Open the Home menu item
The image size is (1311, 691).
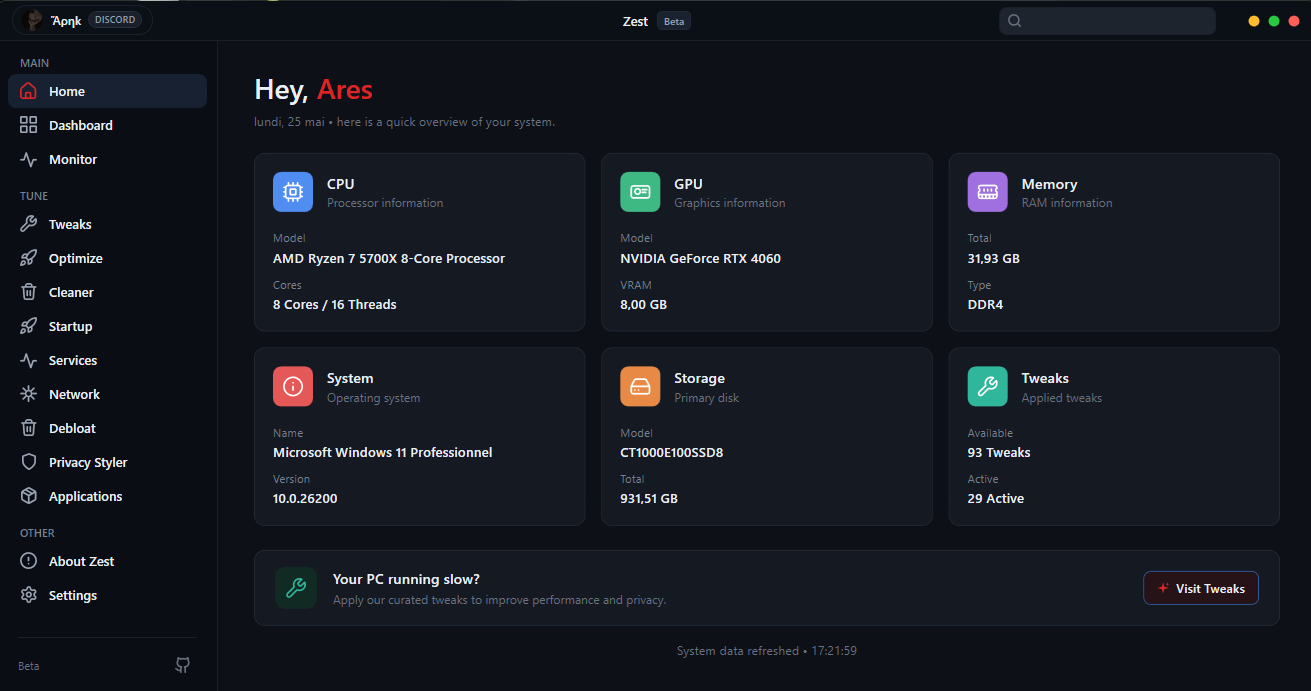click(108, 91)
